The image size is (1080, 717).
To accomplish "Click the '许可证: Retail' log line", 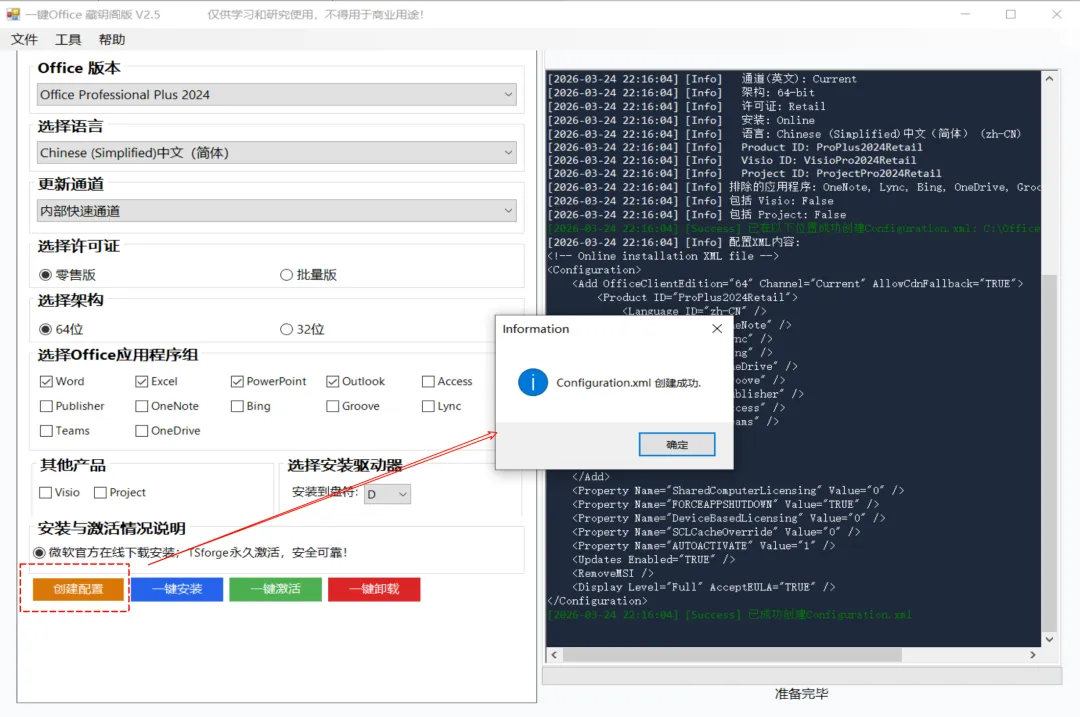I will (687, 106).
